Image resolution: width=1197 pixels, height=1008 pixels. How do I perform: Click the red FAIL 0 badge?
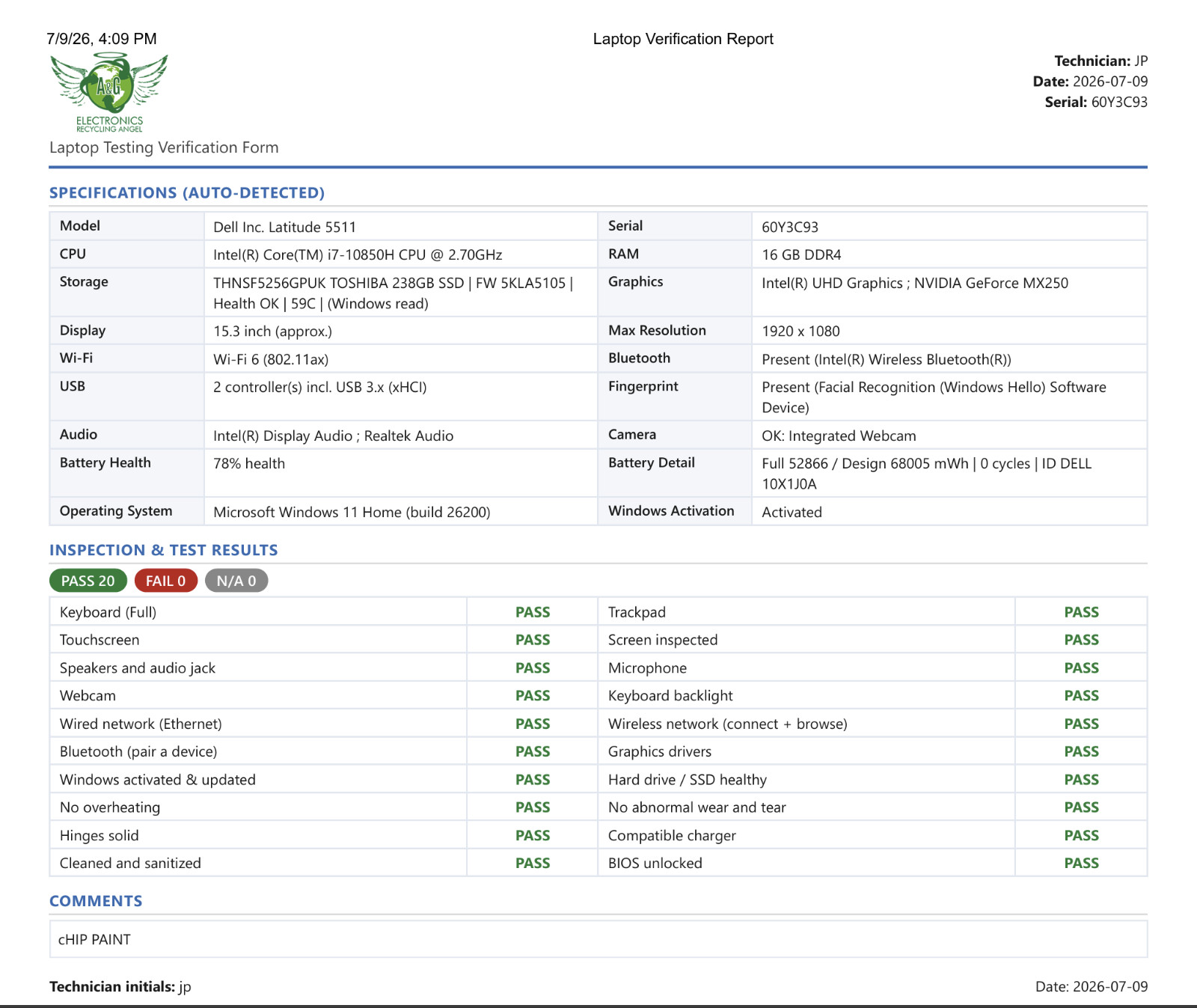point(166,581)
